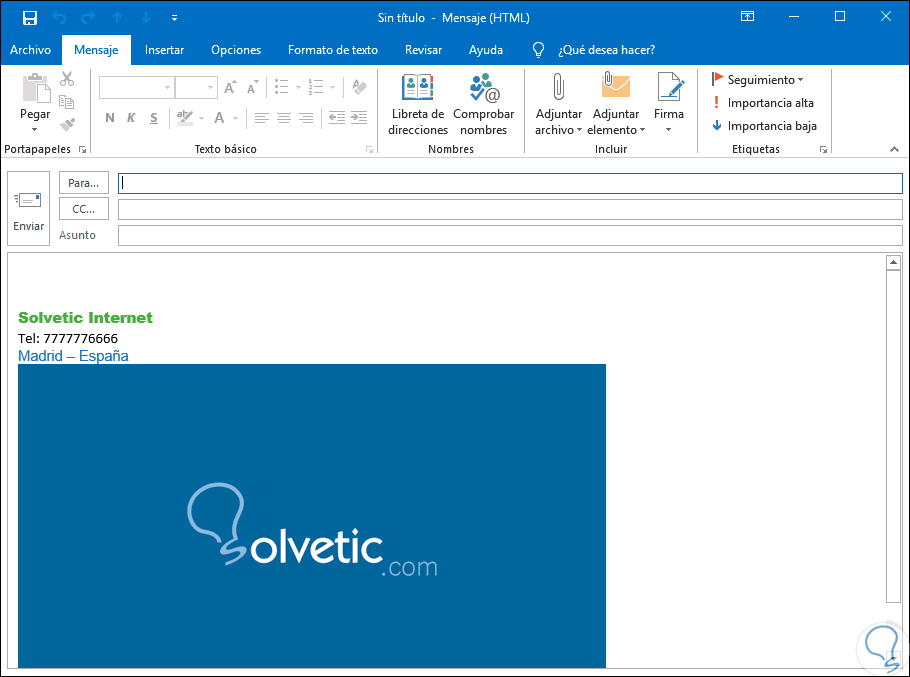Image resolution: width=910 pixels, height=677 pixels.
Task: Open the Revisar tab
Action: pyautogui.click(x=424, y=50)
